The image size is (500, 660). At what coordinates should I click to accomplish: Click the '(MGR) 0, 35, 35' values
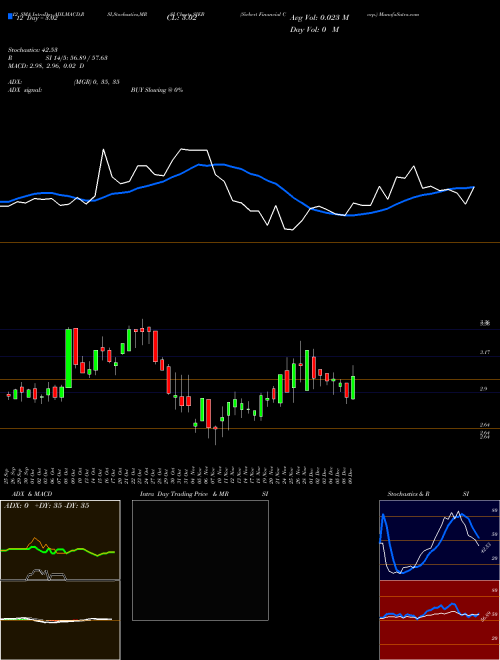point(97,82)
